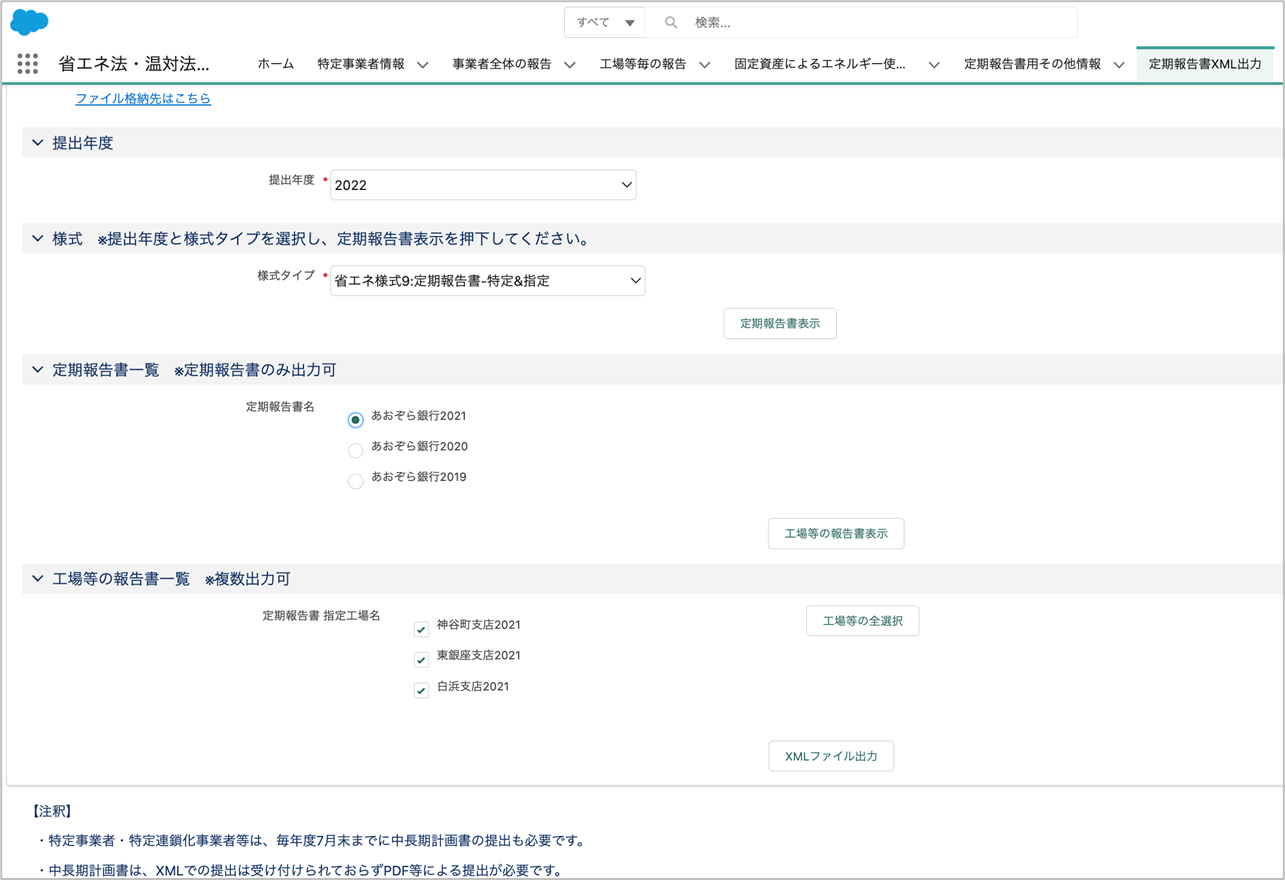Click the 定期報告書 指定工場名 label
The height and width of the screenshot is (880, 1285).
coord(321,616)
